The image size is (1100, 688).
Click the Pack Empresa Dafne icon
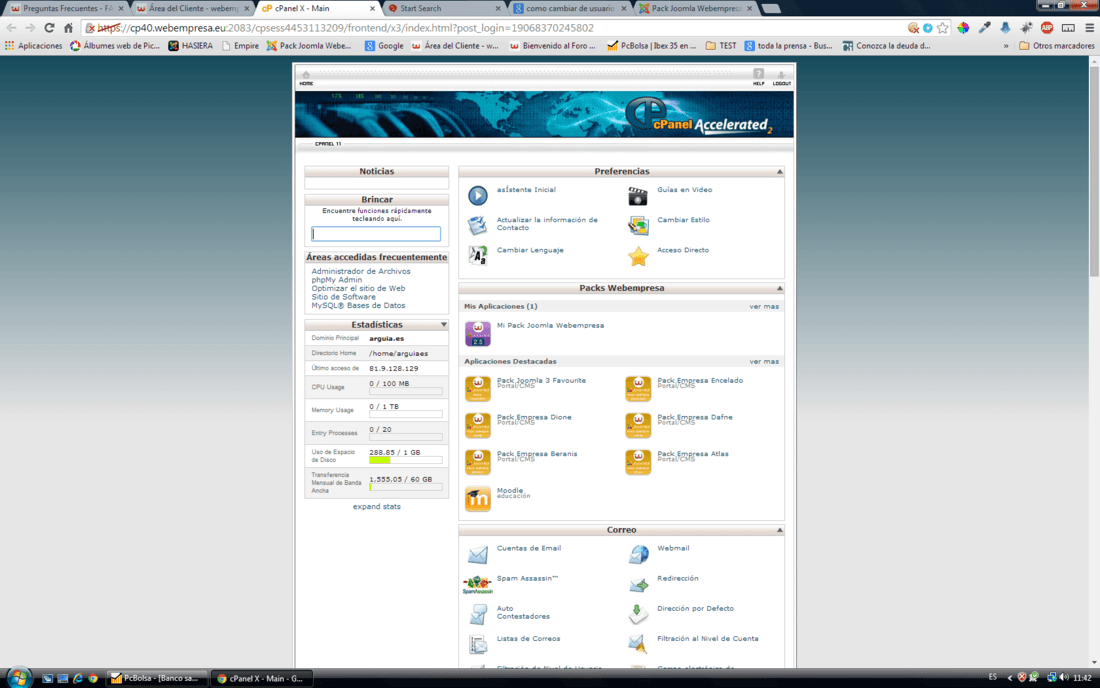pos(638,425)
